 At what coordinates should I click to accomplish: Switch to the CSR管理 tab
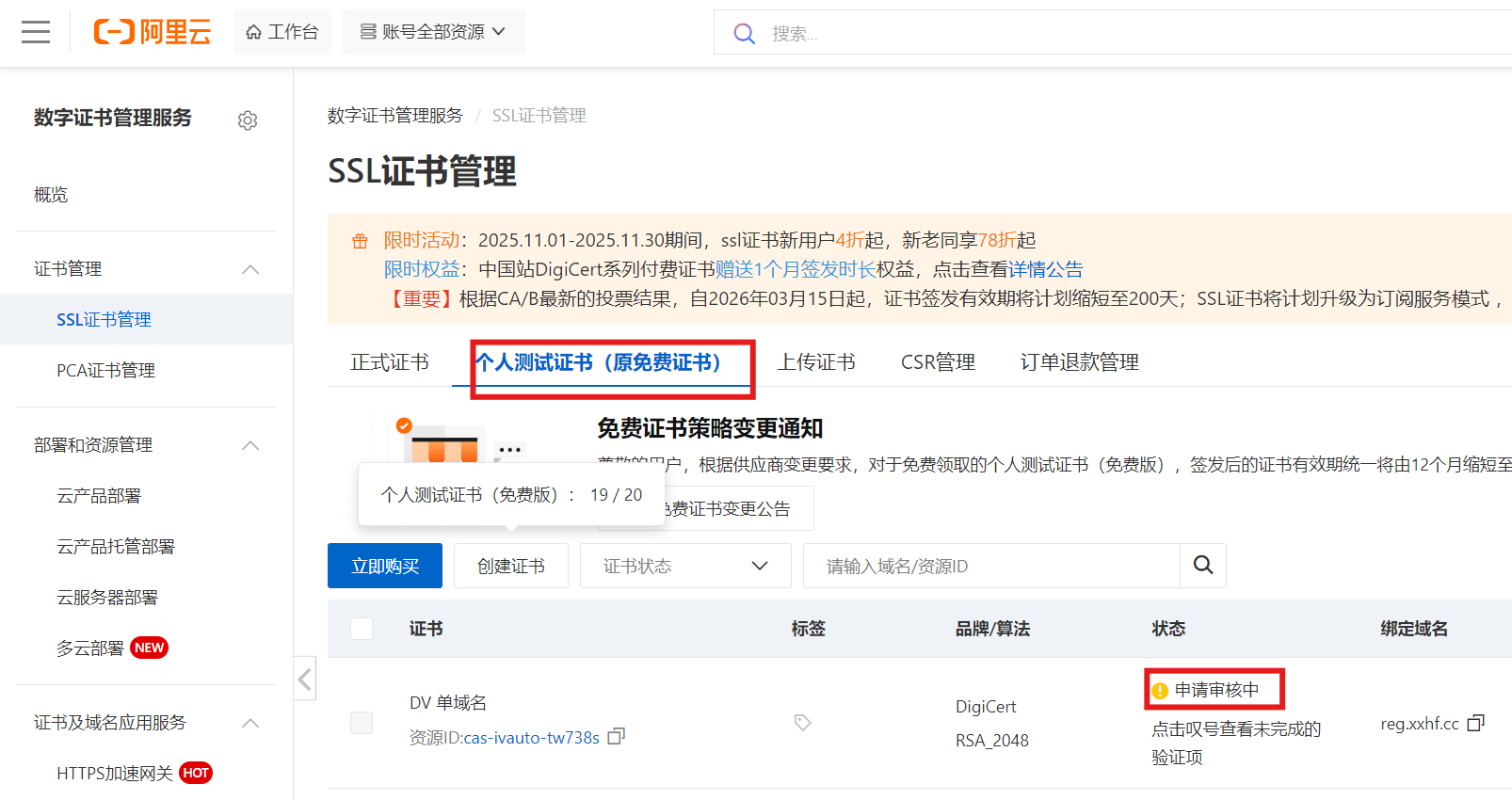pos(938,362)
